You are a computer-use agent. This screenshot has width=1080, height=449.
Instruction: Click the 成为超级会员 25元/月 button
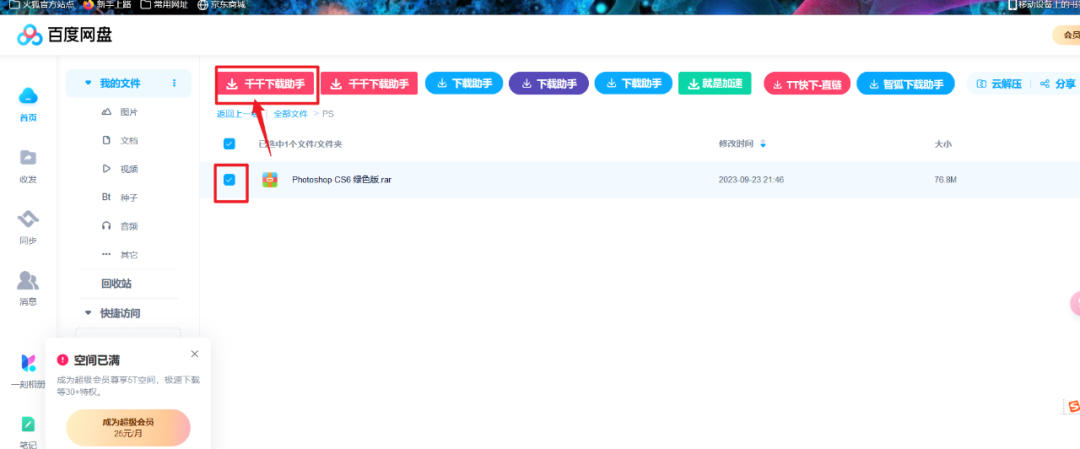(x=128, y=428)
